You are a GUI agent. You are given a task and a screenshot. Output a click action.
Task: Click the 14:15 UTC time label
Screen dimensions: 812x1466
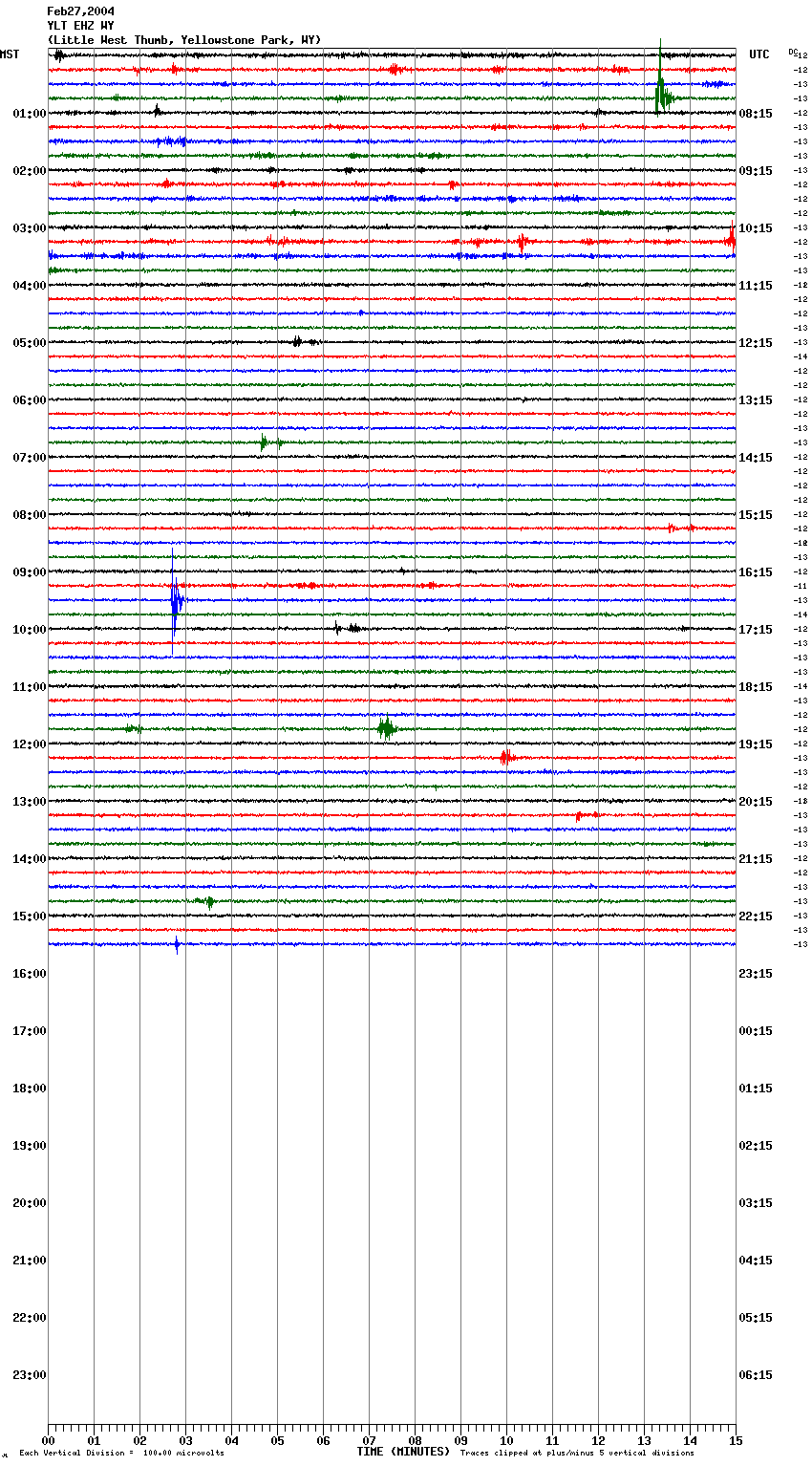(756, 458)
